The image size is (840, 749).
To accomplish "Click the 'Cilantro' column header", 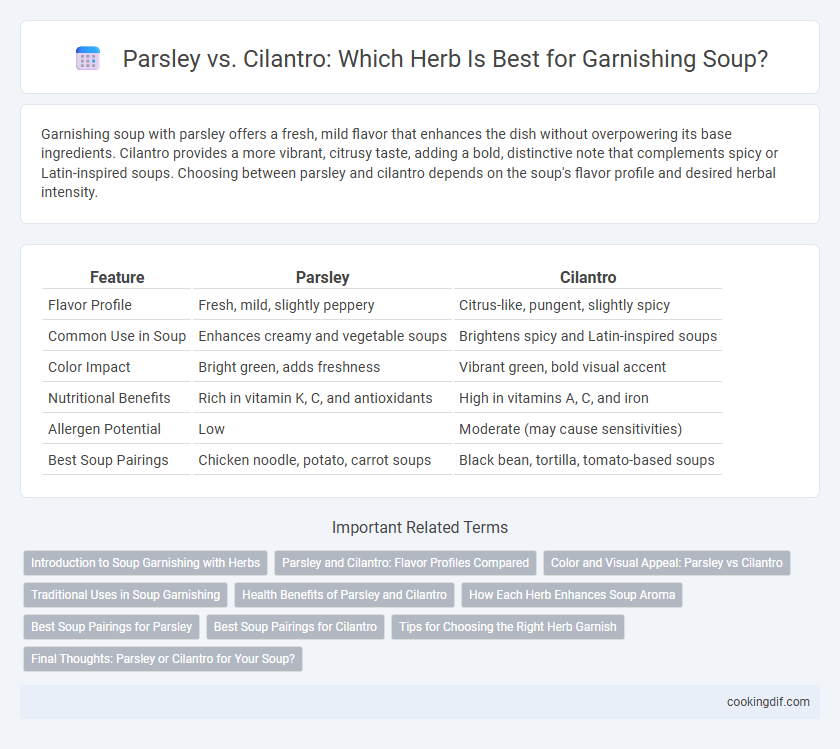I will tap(588, 277).
